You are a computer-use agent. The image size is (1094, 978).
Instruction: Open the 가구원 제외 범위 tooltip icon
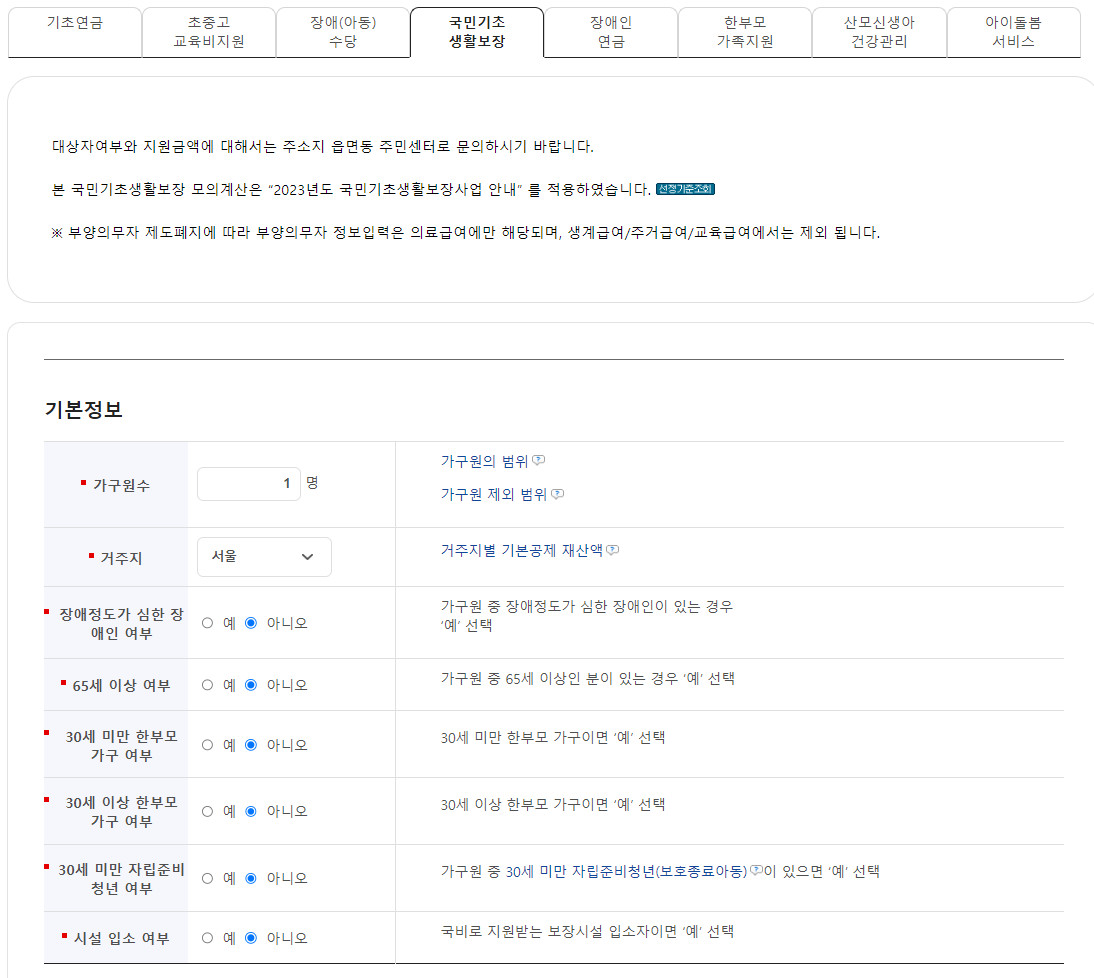558,494
